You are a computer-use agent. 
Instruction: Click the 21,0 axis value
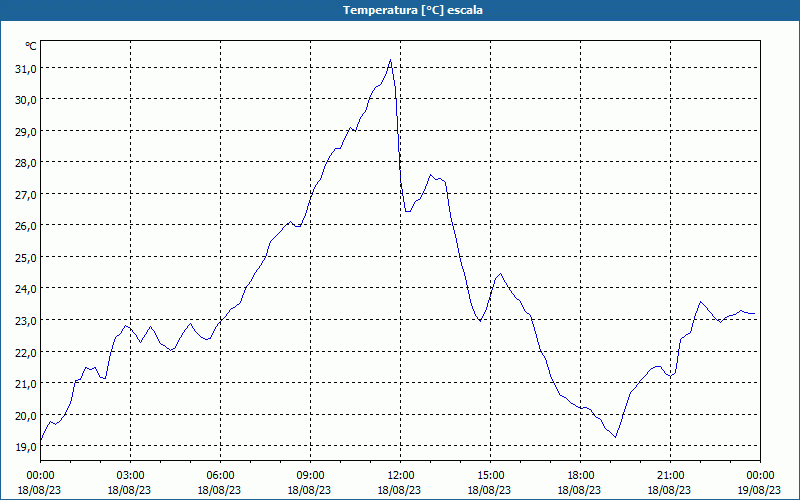tap(26, 384)
